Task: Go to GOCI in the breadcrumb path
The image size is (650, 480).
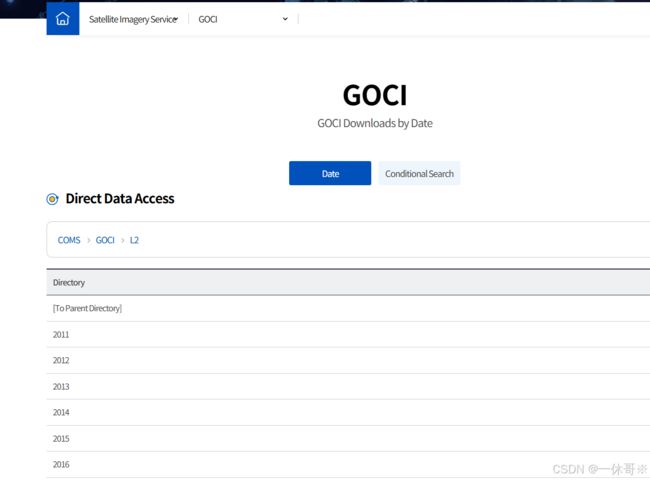Action: click(105, 240)
